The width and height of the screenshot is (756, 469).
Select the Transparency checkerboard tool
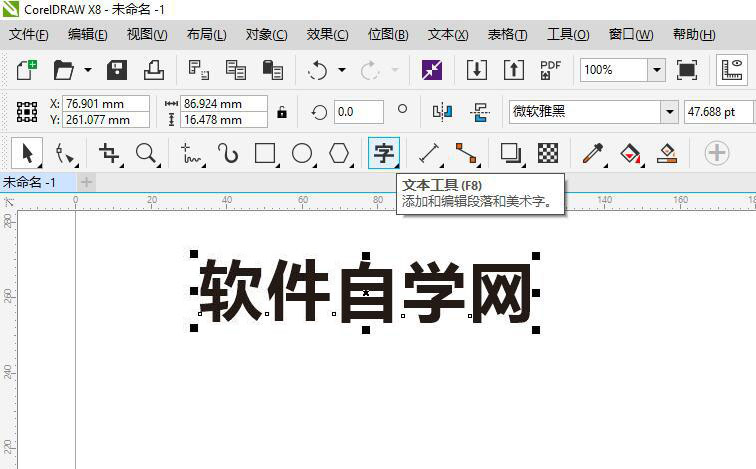tap(548, 153)
